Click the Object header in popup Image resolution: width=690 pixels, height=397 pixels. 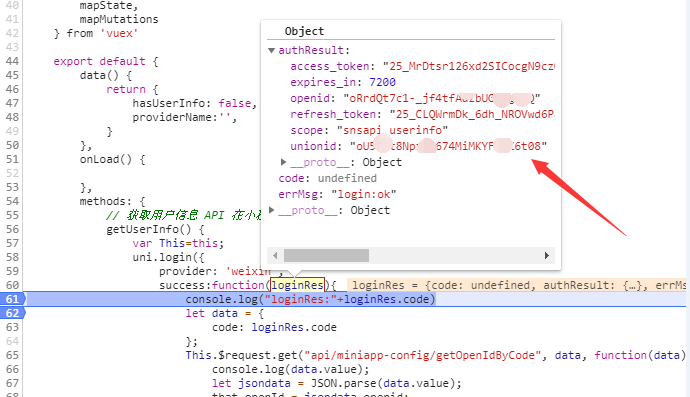coord(304,31)
